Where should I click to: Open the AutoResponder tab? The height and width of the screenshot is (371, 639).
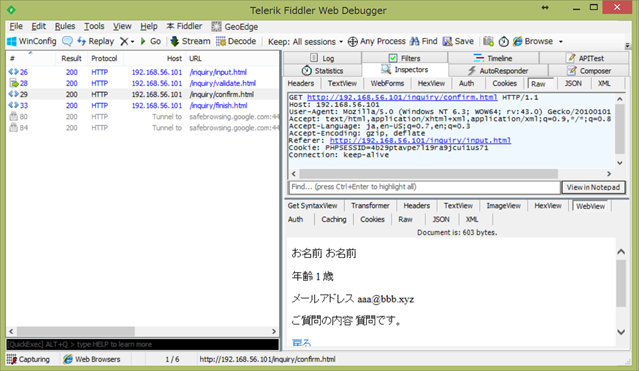[498, 71]
